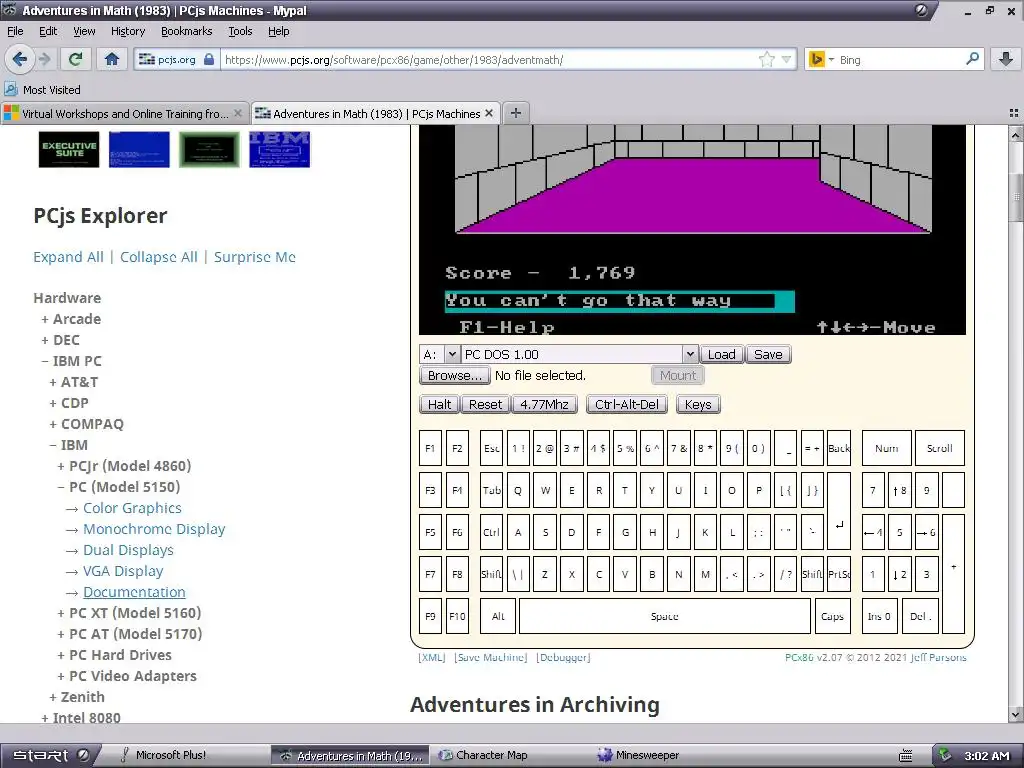Click the F1 virtual keyboard key
Image resolution: width=1024 pixels, height=768 pixels.
coord(430,448)
